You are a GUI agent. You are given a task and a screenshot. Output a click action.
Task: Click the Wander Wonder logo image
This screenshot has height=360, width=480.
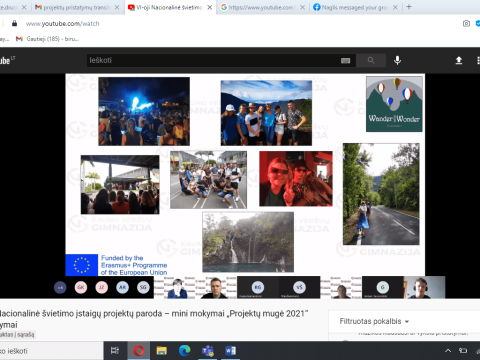(x=394, y=104)
